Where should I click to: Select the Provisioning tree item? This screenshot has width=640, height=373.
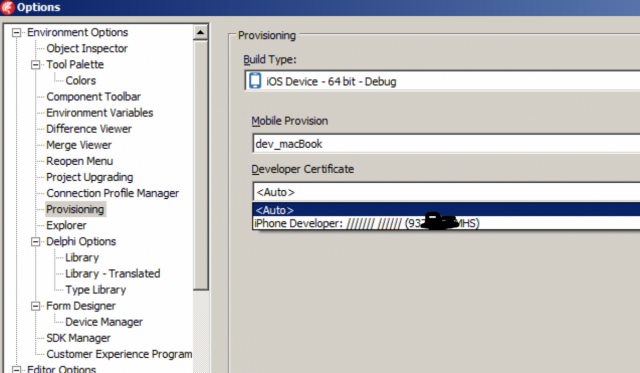75,209
